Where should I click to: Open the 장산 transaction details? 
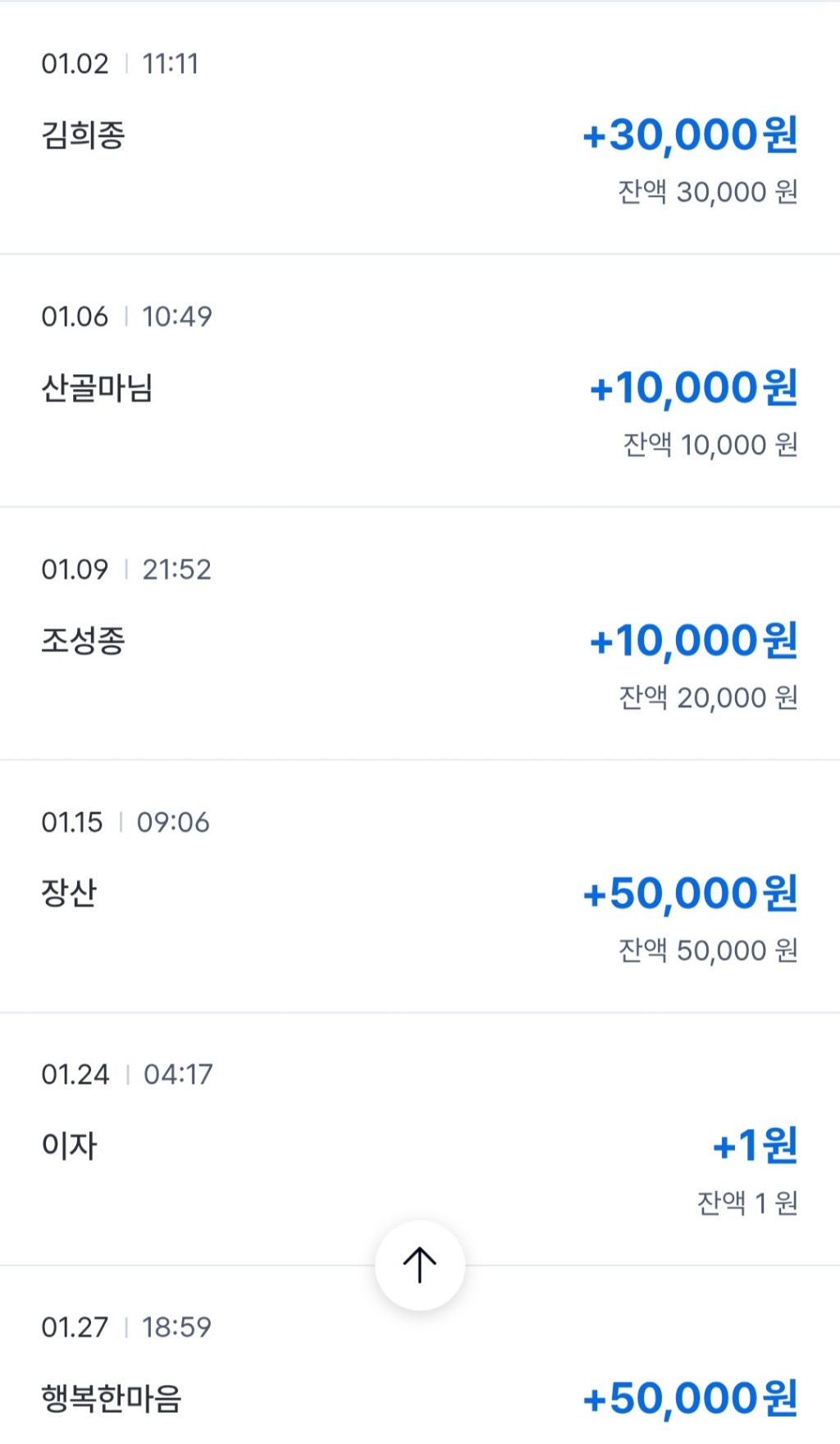coord(69,893)
